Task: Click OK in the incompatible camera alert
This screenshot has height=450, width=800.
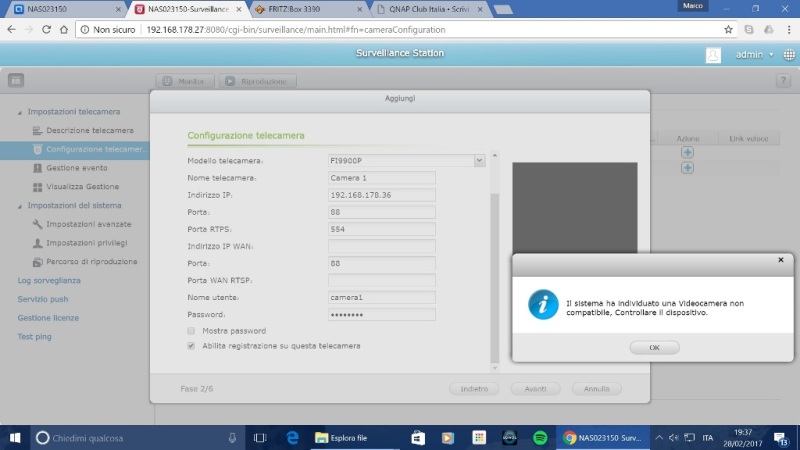Action: pyautogui.click(x=654, y=347)
